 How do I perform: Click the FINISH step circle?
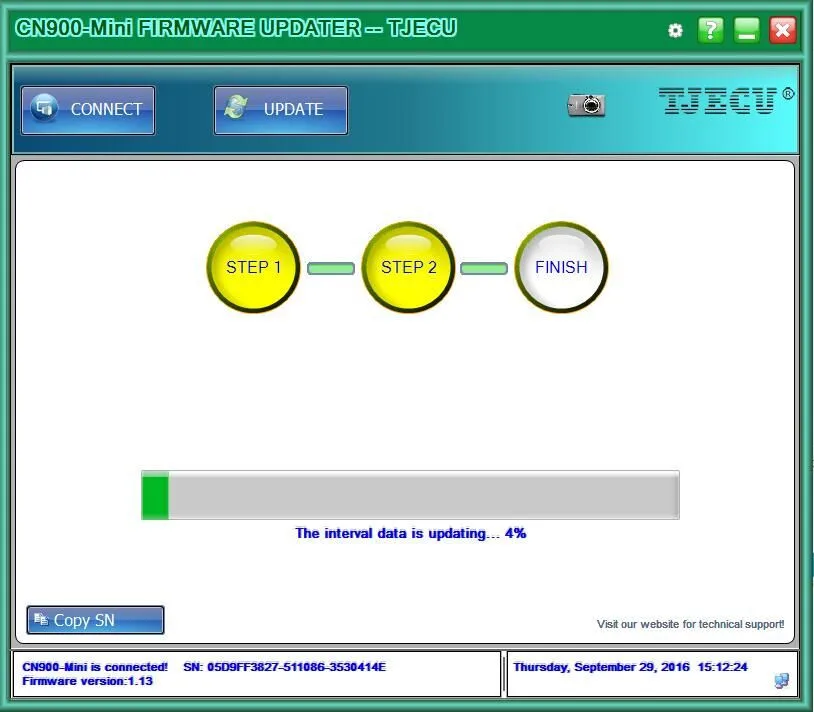[x=561, y=267]
